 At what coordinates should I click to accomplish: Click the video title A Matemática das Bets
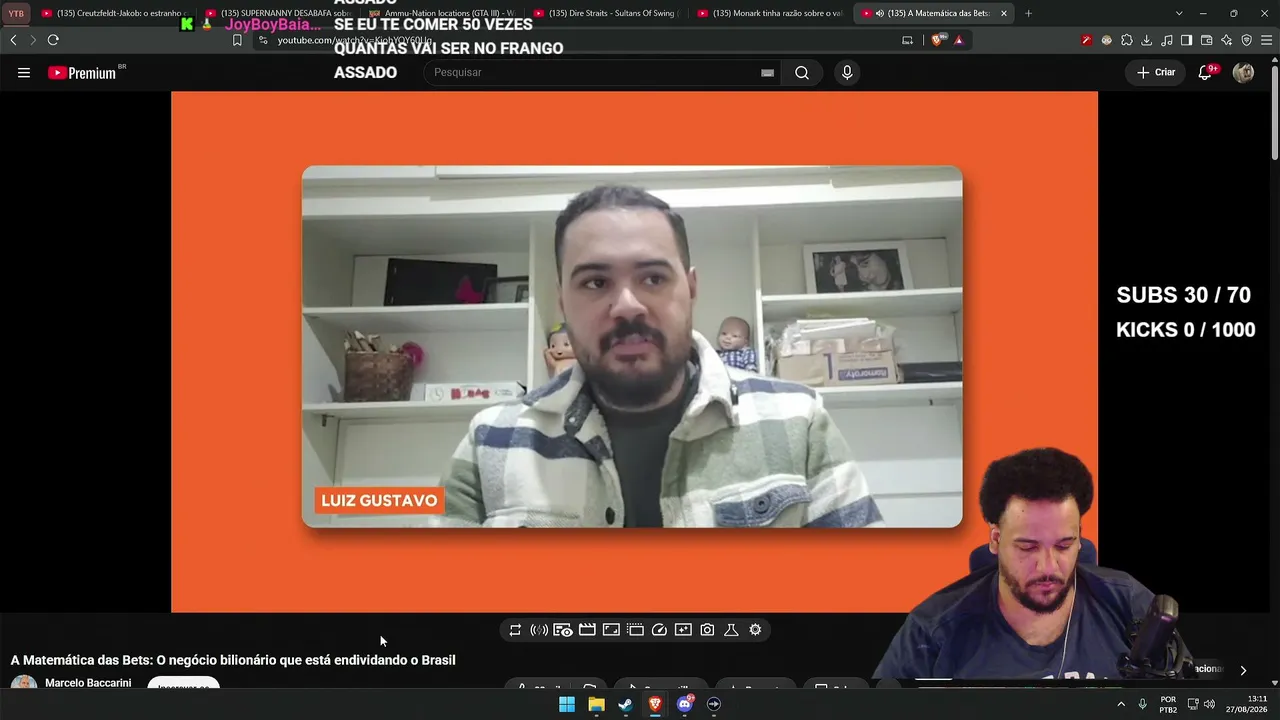pos(233,660)
